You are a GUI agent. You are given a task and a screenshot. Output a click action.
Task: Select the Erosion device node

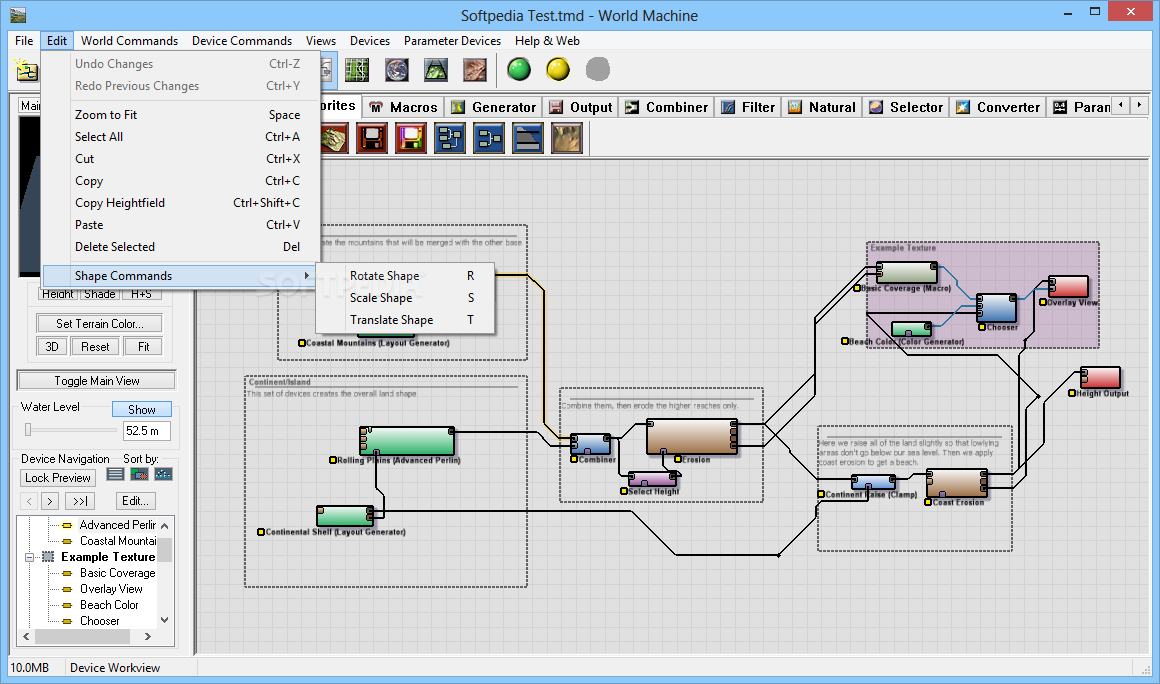(x=692, y=436)
